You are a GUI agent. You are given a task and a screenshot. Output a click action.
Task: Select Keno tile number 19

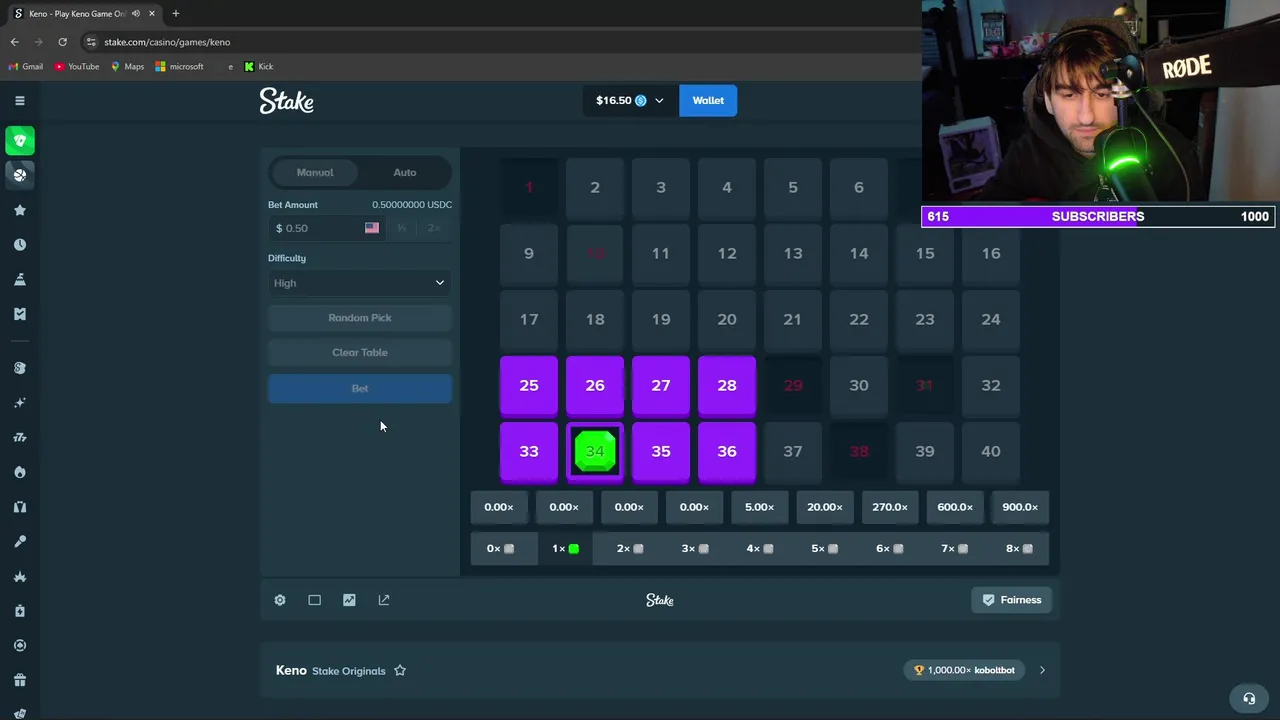point(661,319)
